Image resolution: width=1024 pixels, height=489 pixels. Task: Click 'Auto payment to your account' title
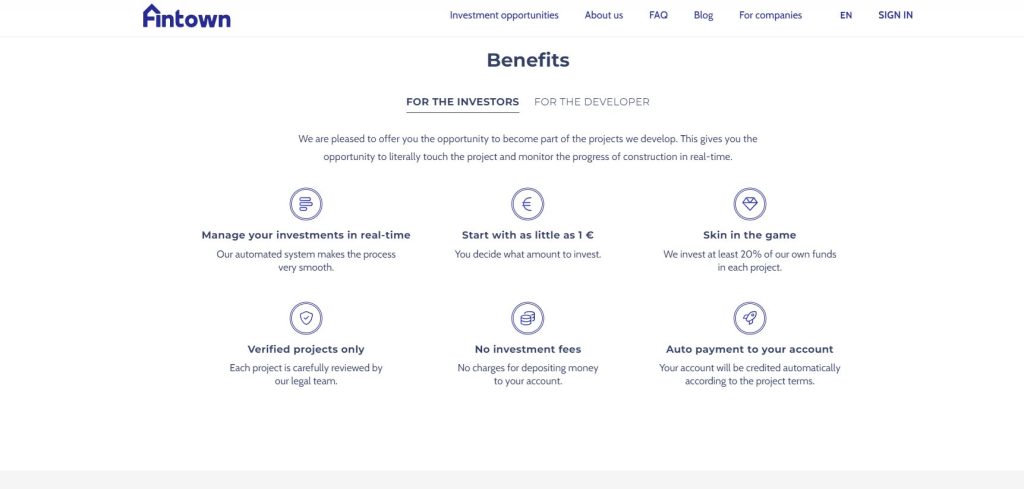tap(750, 349)
